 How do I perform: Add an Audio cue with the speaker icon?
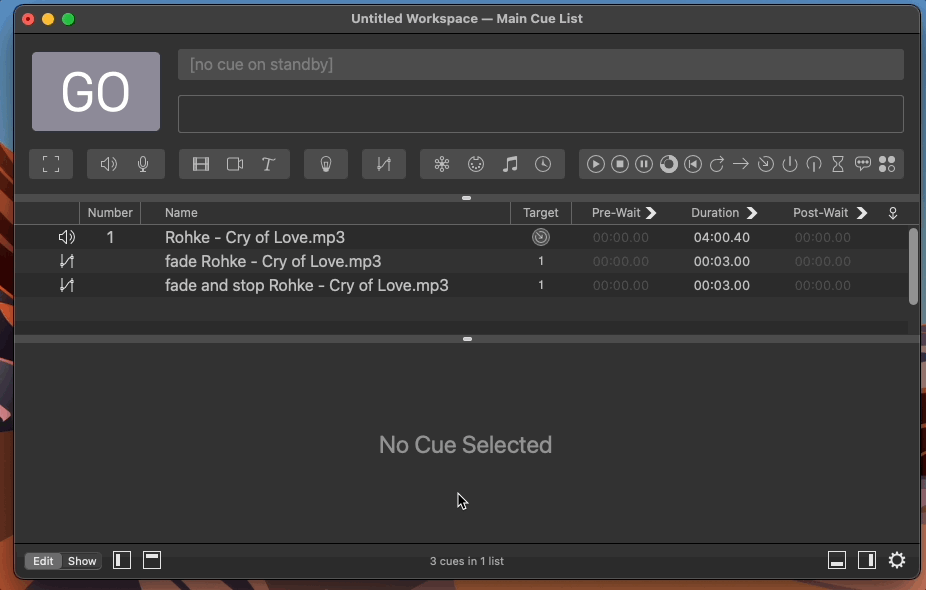click(x=109, y=164)
